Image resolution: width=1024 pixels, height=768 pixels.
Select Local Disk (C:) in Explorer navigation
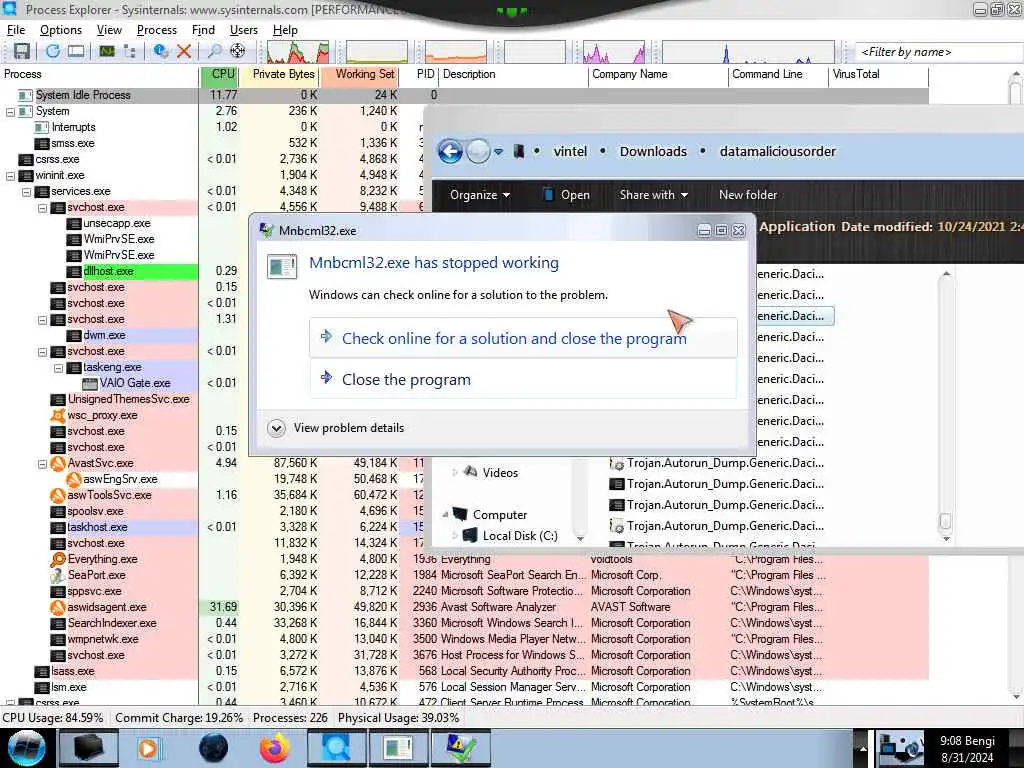coord(520,536)
